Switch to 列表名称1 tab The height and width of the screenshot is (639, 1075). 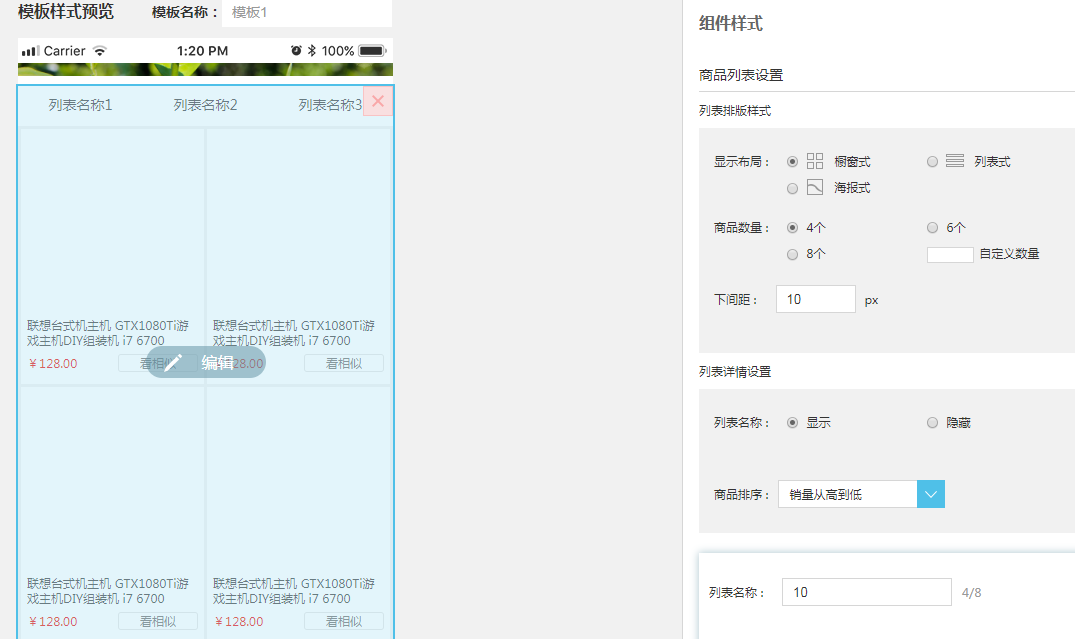click(80, 105)
